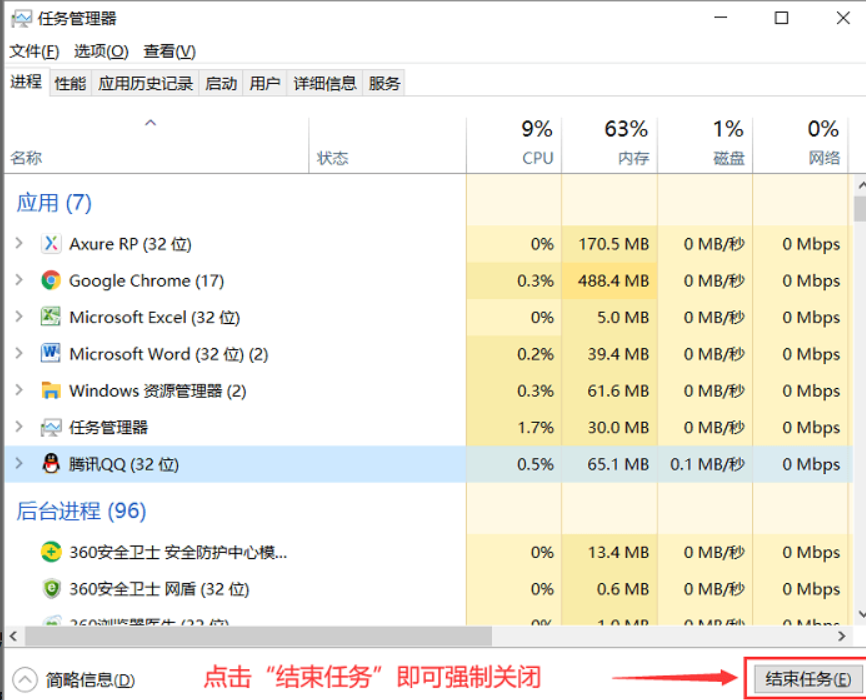Click the Google Chrome icon in process list
The image size is (866, 700).
point(51,281)
